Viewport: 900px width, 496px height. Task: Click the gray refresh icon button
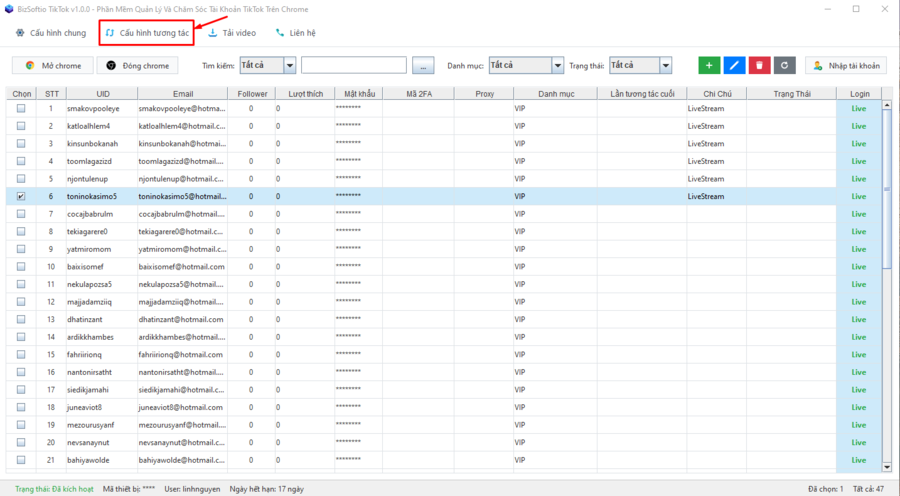787,65
